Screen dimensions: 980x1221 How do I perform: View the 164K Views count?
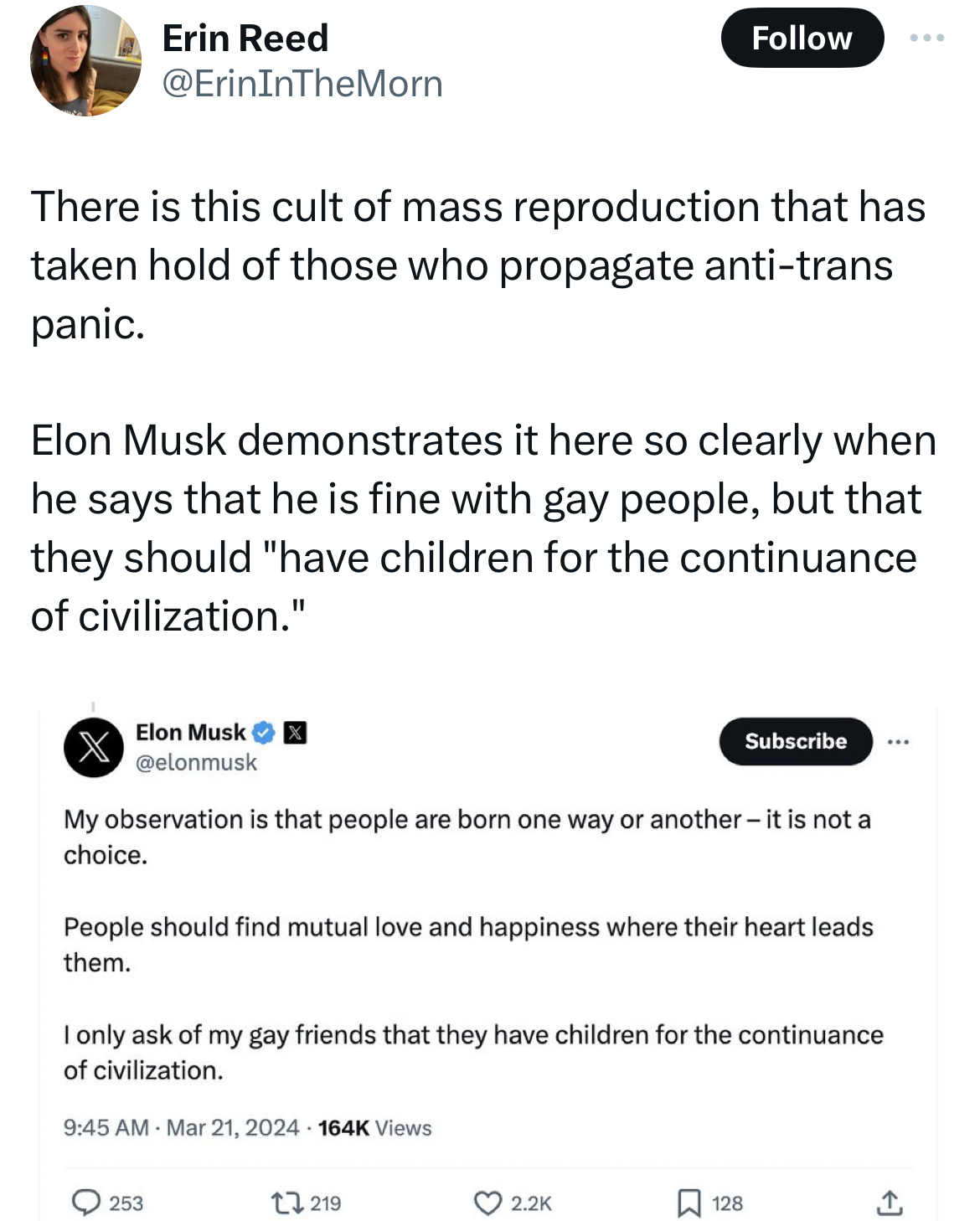(x=374, y=1128)
